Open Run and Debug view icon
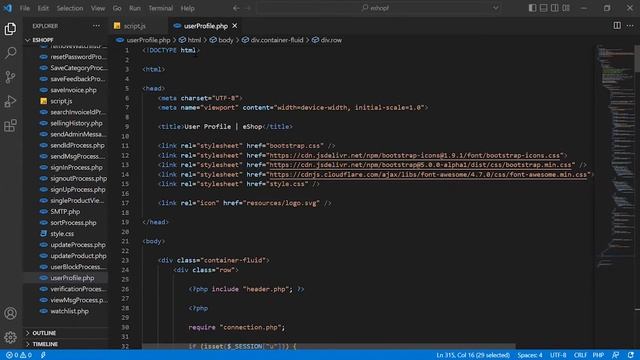The image size is (640, 360). coord(10,101)
